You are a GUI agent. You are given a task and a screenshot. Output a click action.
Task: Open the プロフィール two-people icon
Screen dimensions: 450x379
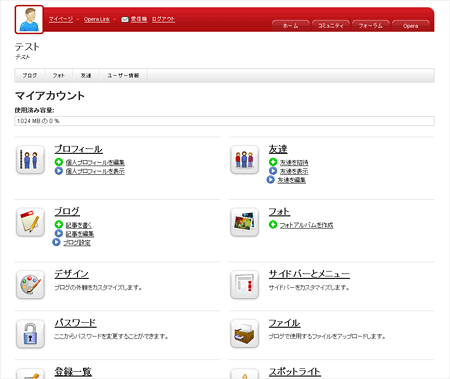coord(30,160)
